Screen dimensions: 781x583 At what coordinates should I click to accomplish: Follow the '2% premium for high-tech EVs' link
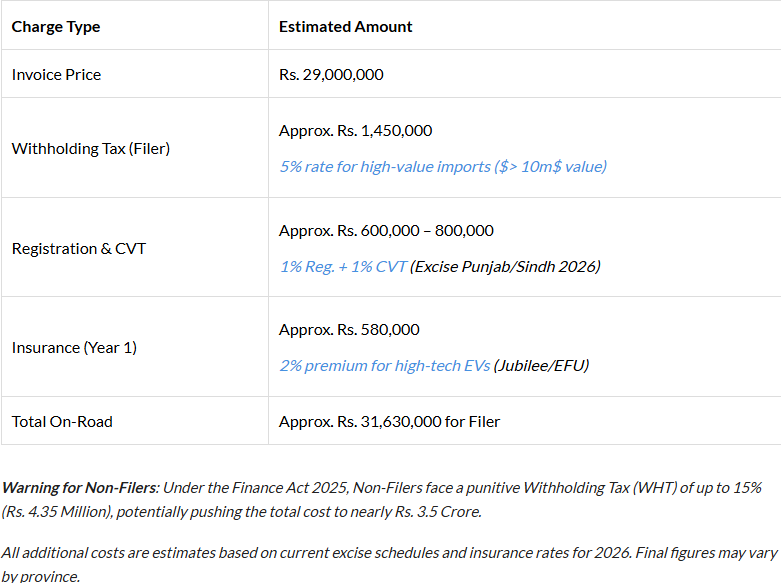384,365
